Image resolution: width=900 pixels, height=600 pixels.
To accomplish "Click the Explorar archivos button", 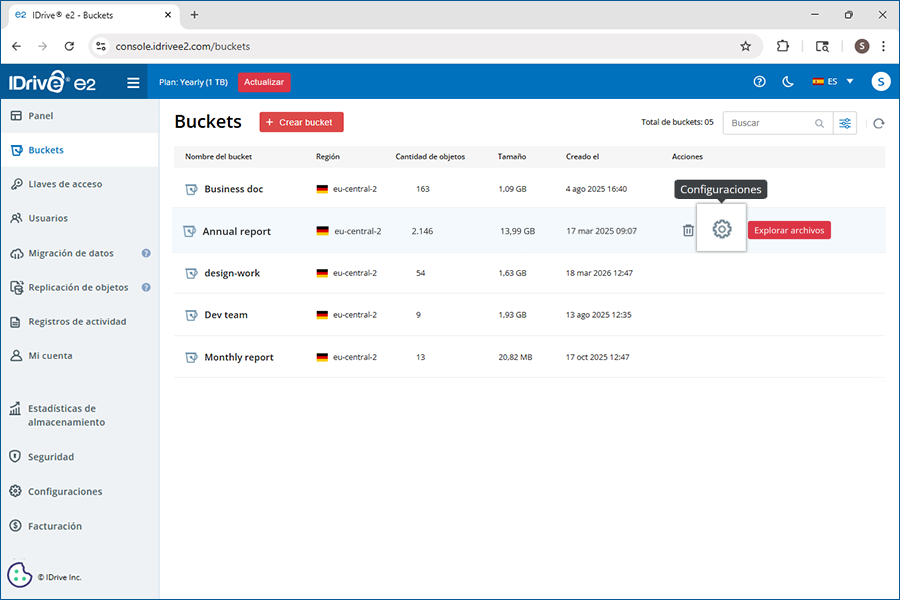I will click(x=789, y=230).
